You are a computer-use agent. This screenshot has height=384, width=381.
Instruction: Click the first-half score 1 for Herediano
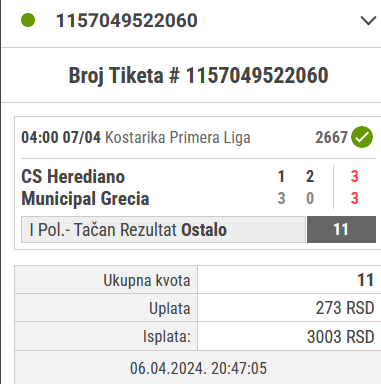pos(281,176)
